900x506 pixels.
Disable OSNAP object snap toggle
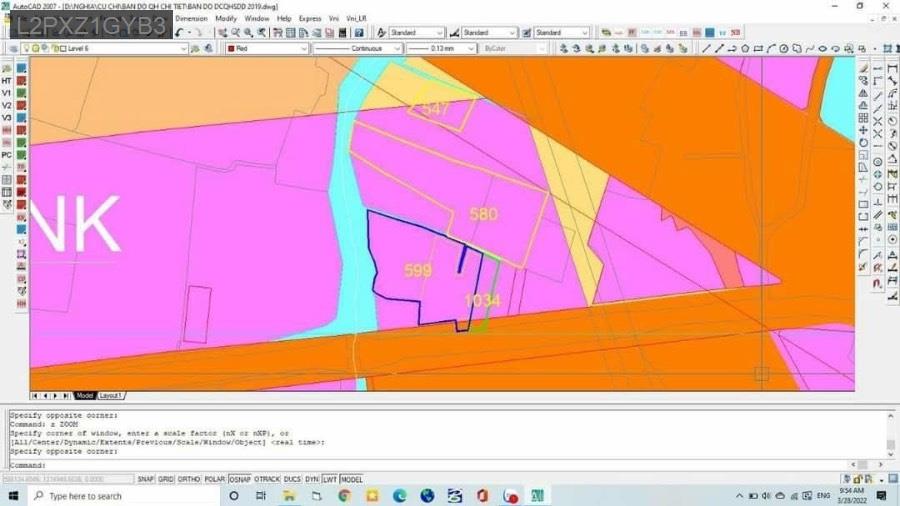pyautogui.click(x=240, y=479)
